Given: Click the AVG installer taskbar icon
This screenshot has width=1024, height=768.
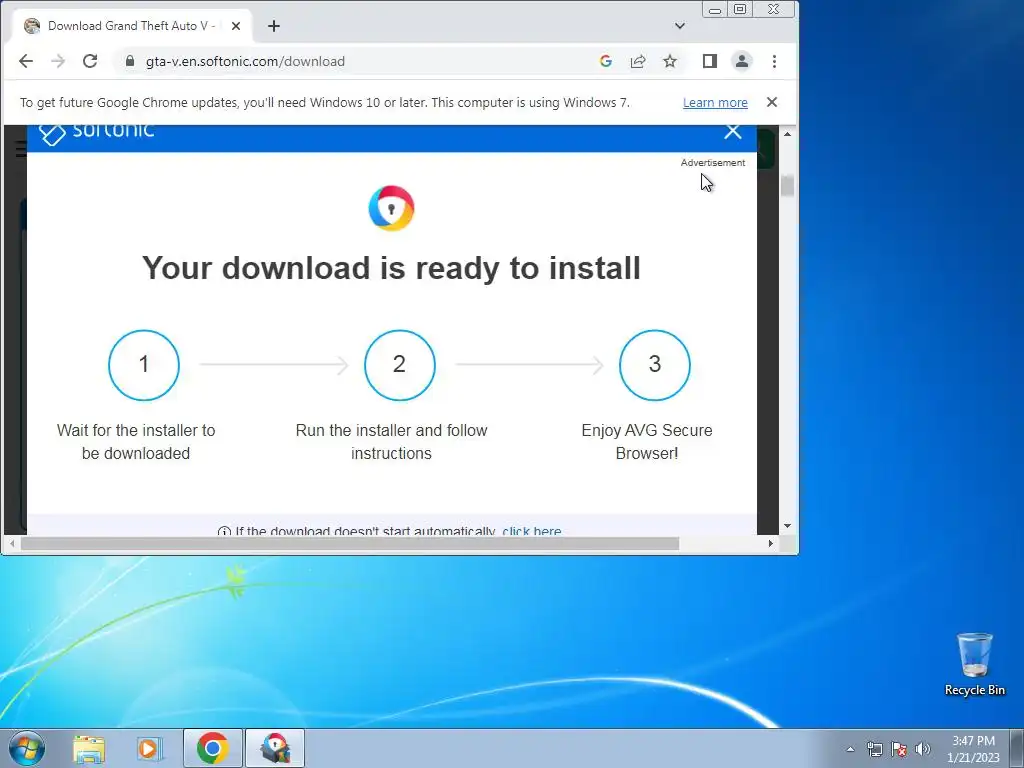Looking at the screenshot, I should (x=275, y=748).
